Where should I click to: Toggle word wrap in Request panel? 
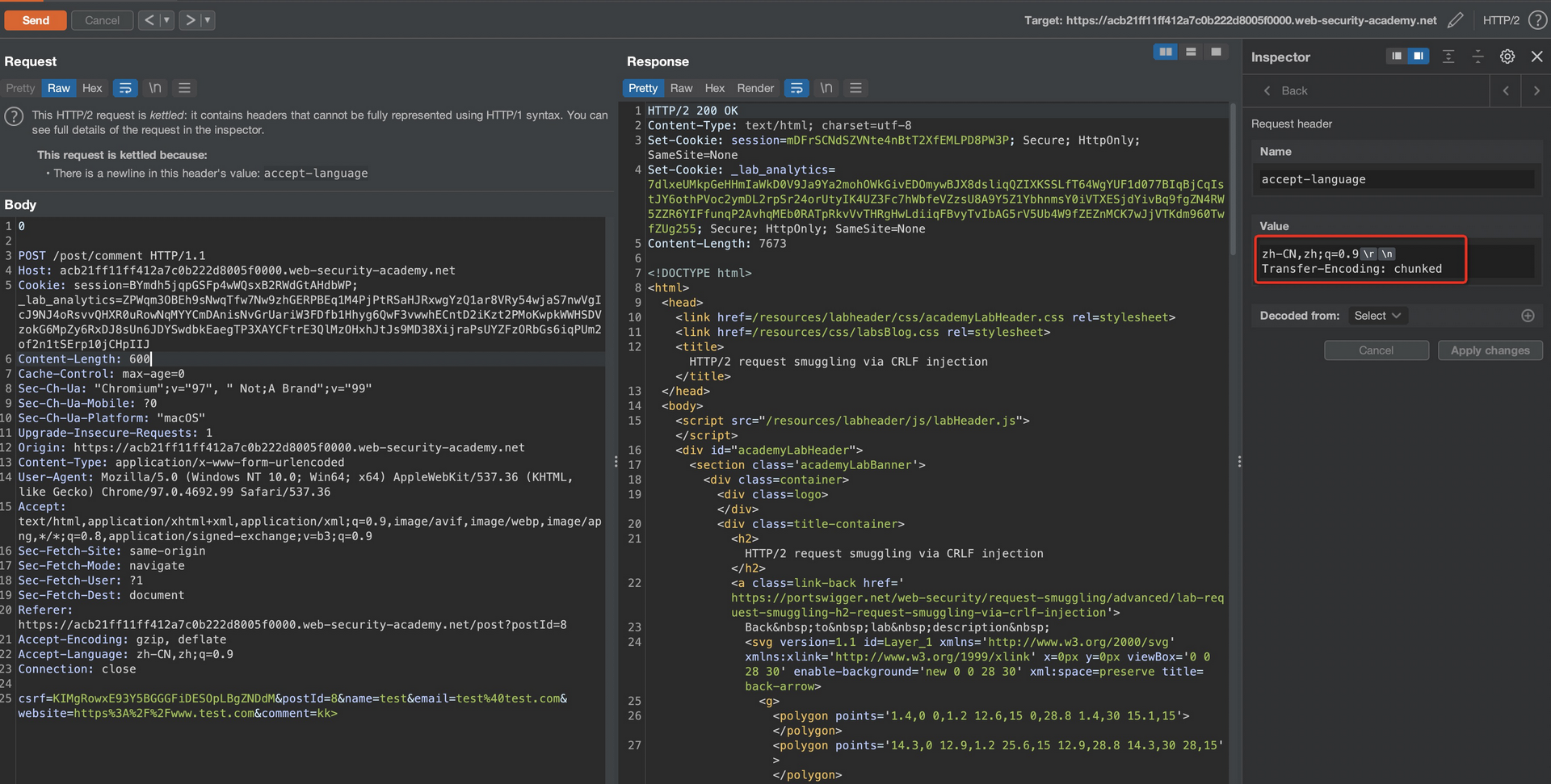click(125, 88)
